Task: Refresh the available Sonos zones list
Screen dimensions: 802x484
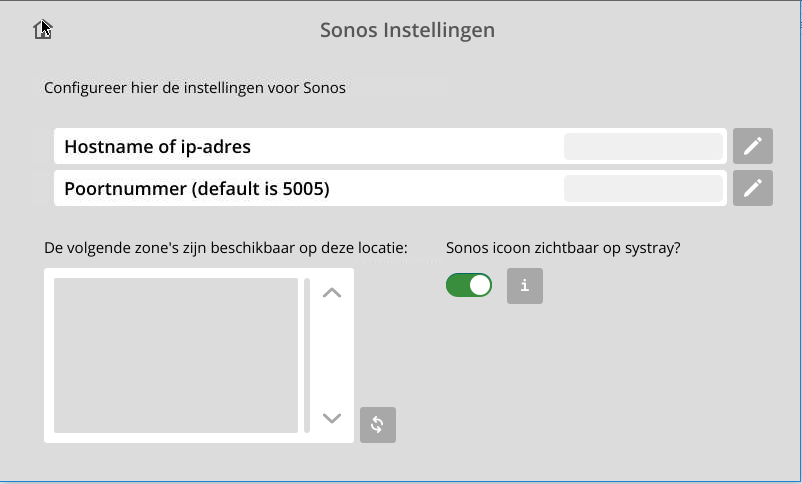Action: click(x=377, y=425)
